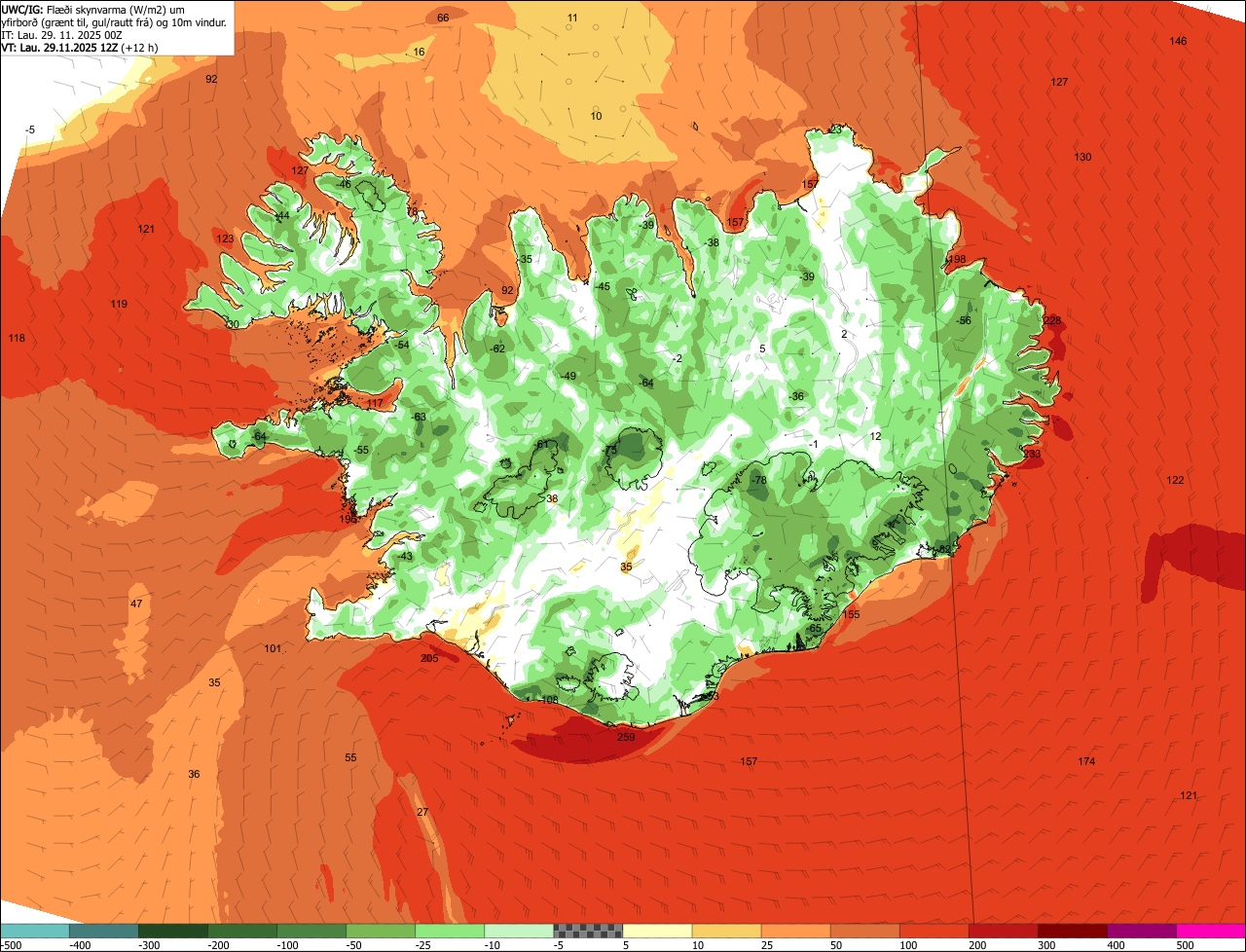Image resolution: width=1246 pixels, height=952 pixels.
Task: Click the map value 228 on east coast
Action: click(1052, 320)
